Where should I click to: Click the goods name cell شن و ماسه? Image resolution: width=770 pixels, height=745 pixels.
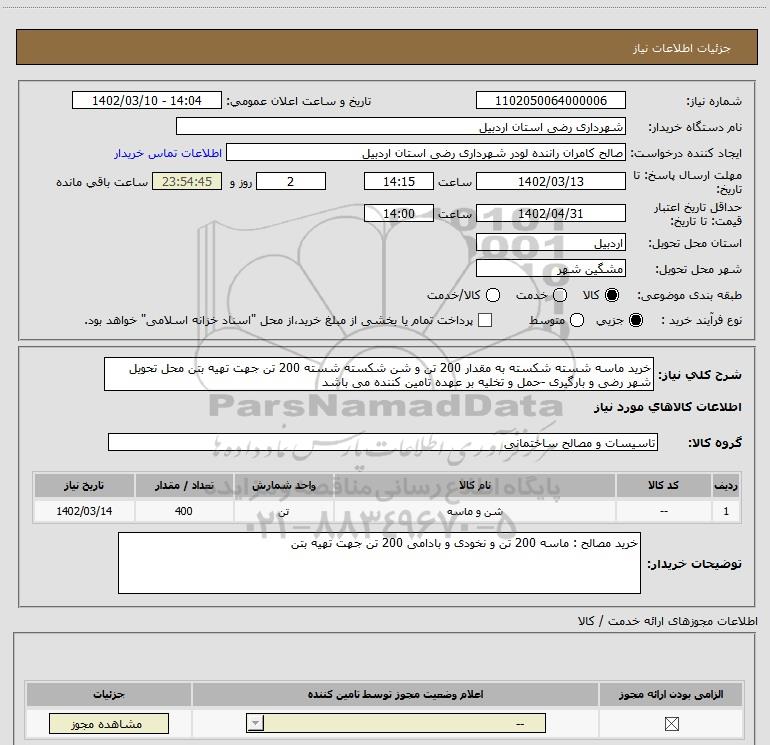pos(474,511)
